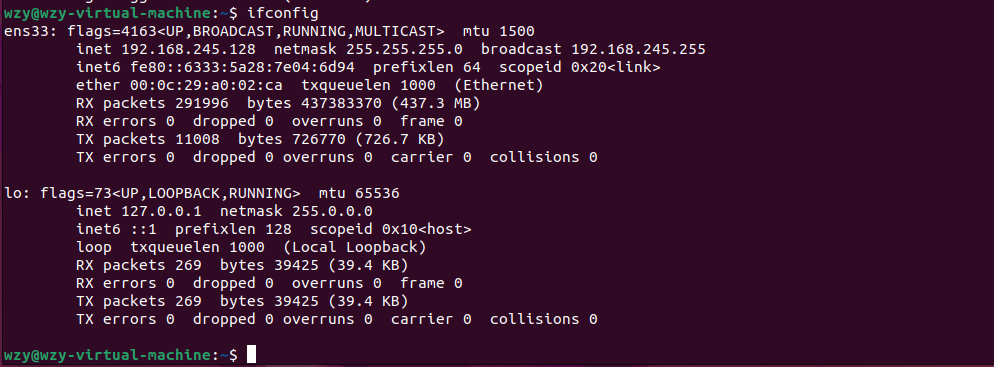Click the broadcast address 192.168.245.255
994x367 pixels.
point(638,49)
